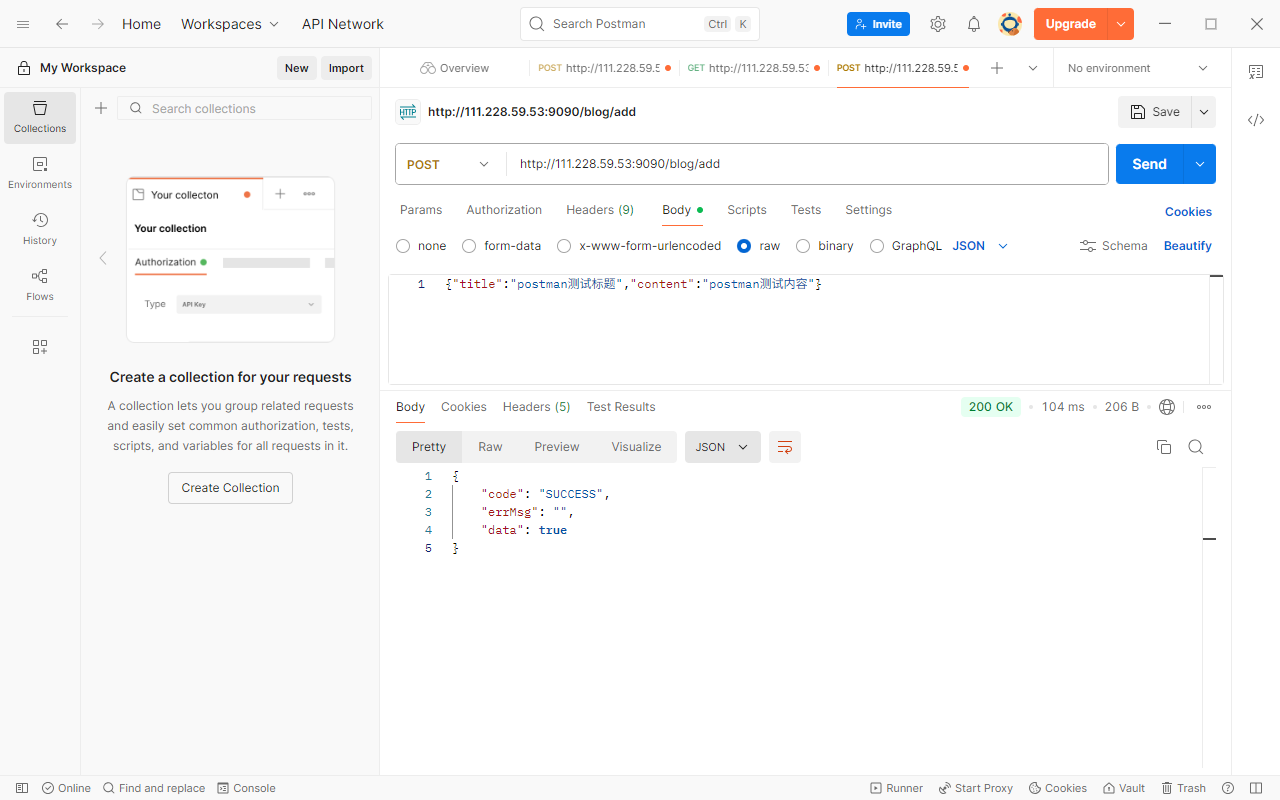Click the Beautify link

pyautogui.click(x=1188, y=246)
